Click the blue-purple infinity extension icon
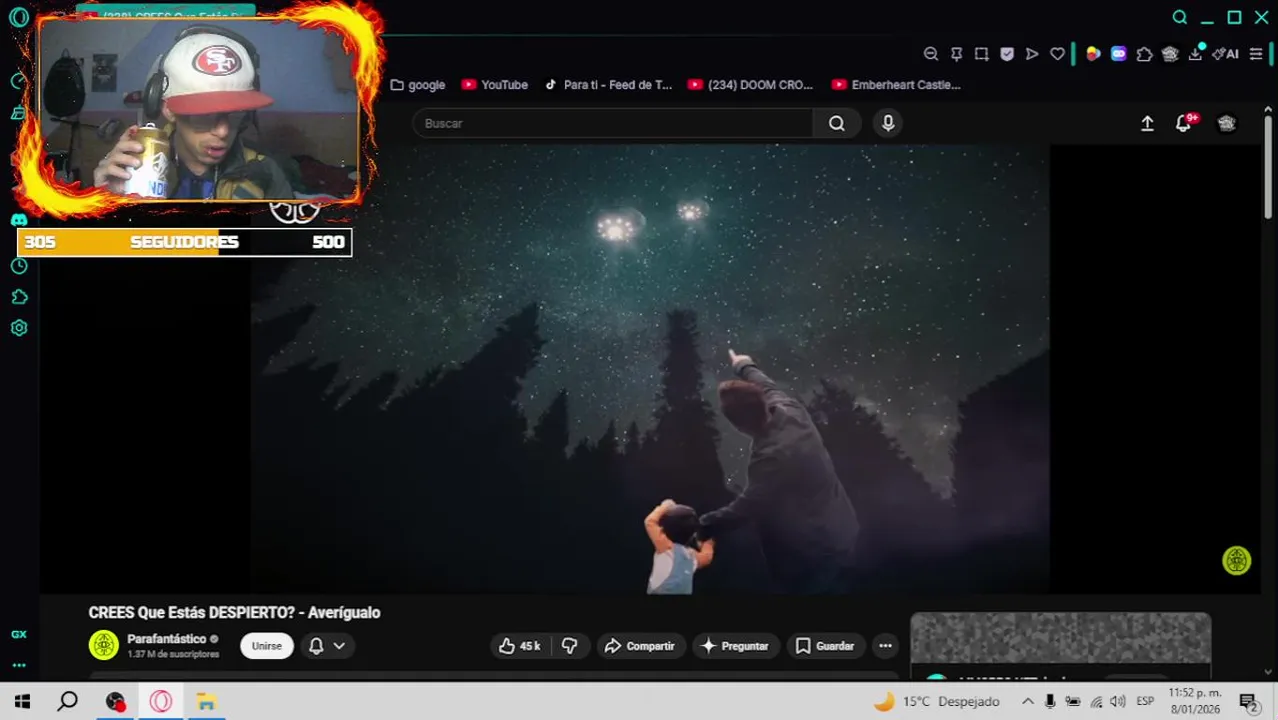1278x720 pixels. coord(1119,54)
